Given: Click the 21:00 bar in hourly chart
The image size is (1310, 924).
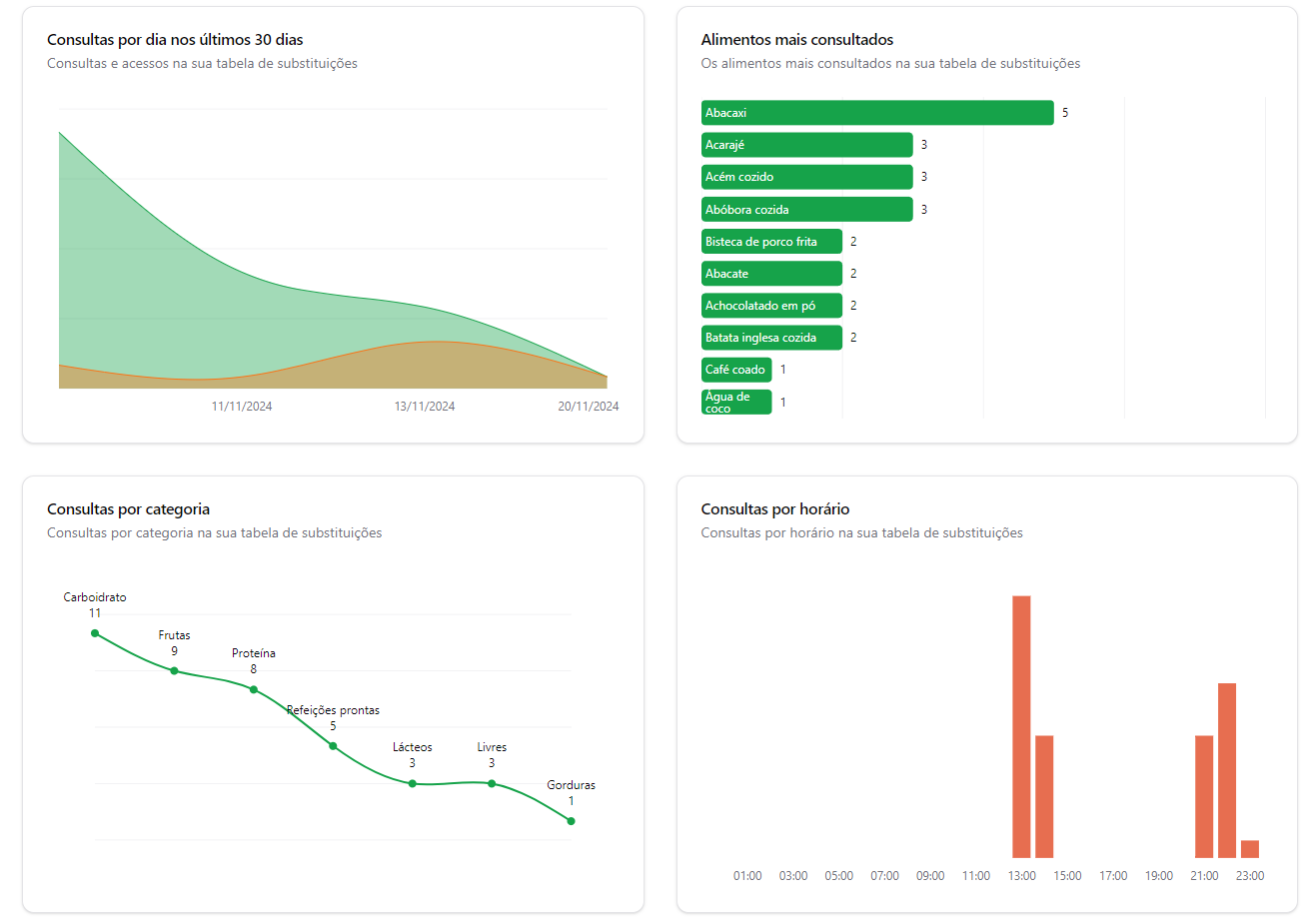Looking at the screenshot, I should (x=1204, y=797).
